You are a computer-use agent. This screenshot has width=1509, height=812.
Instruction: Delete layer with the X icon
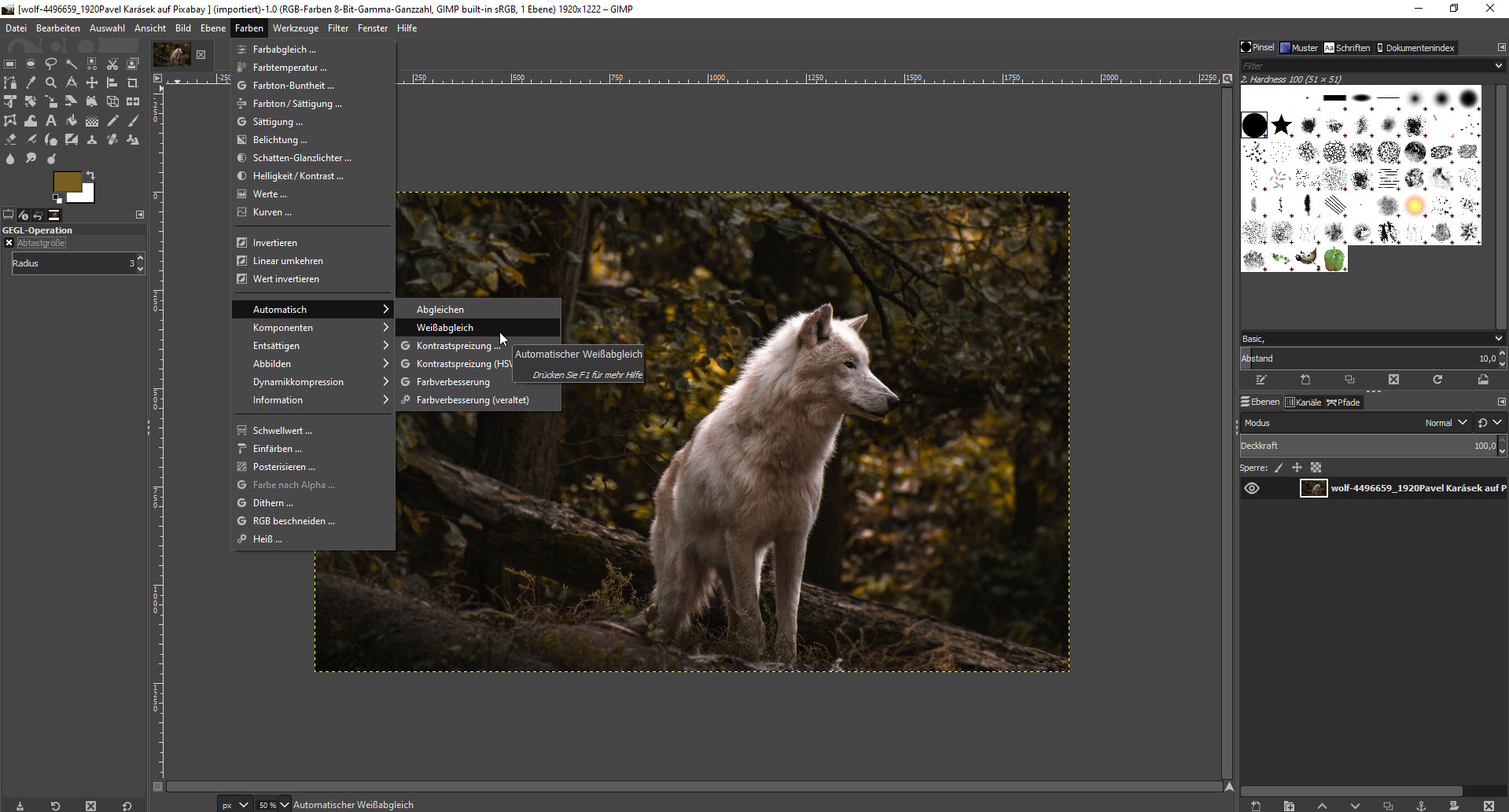coord(1488,806)
